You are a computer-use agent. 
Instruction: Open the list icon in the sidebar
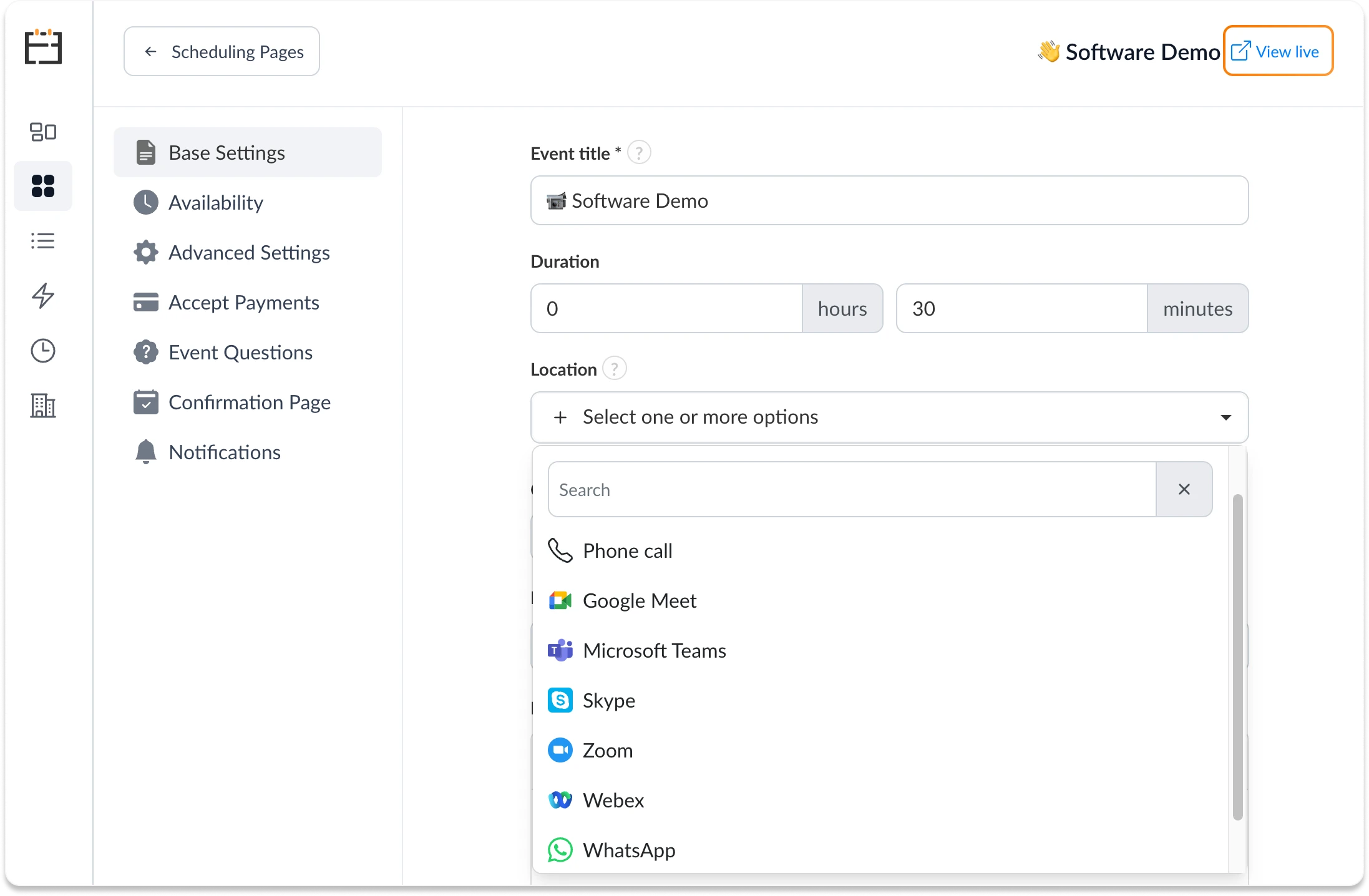(x=42, y=241)
